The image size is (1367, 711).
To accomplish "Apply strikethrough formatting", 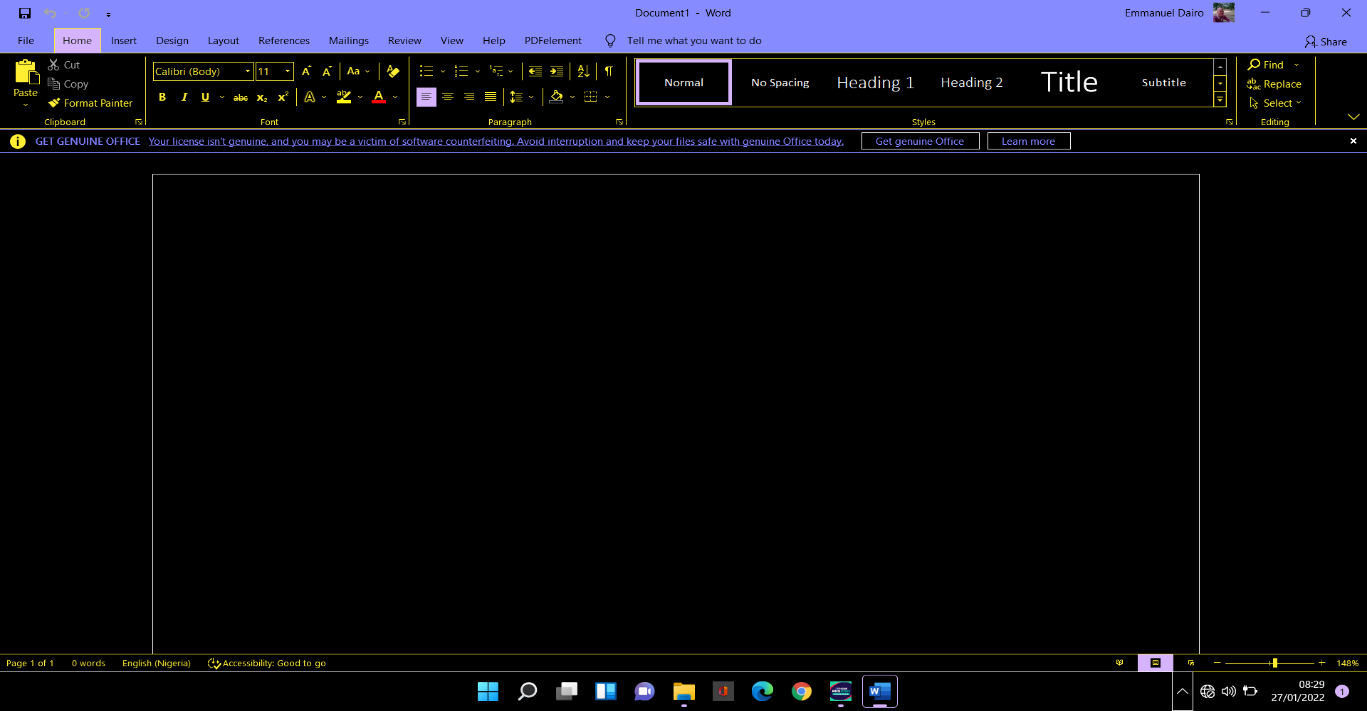I will tap(240, 97).
